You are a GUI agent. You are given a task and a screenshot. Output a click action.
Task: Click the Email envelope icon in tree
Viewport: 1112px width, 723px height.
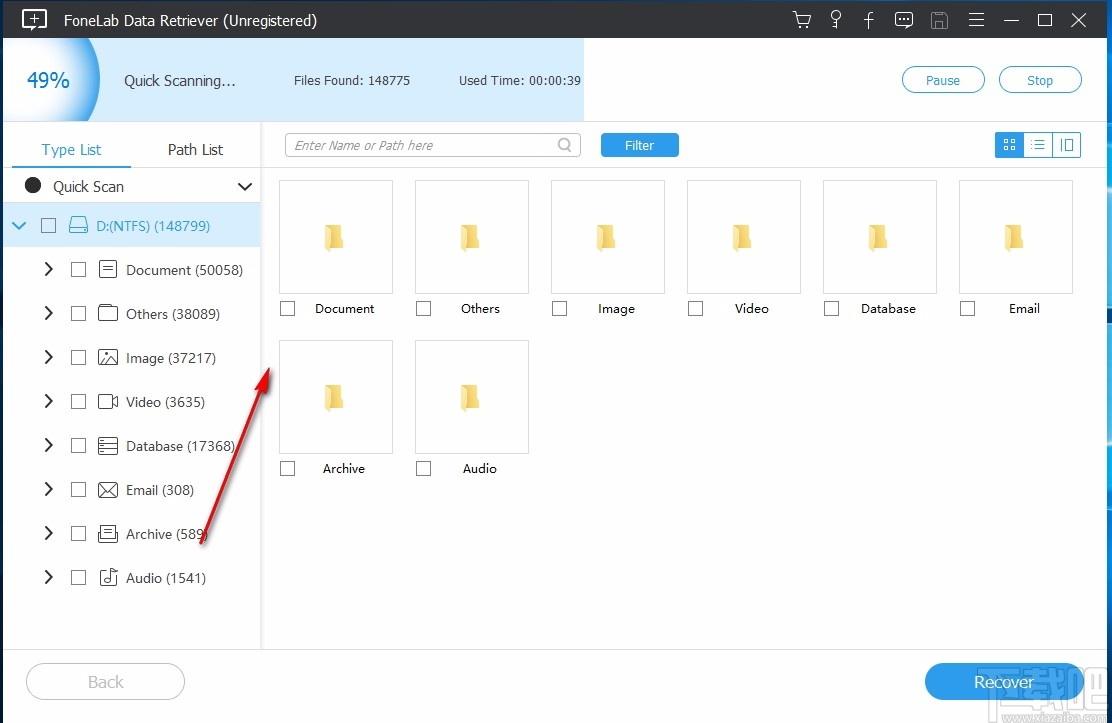(108, 490)
